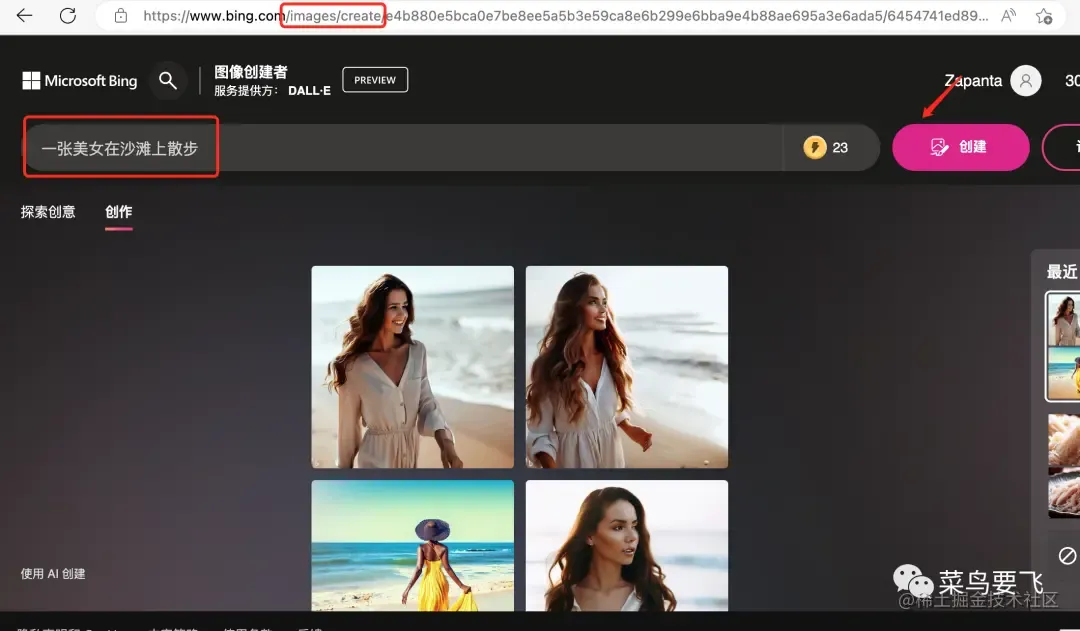
Task: Click the 图像创建者 title
Action: [251, 72]
